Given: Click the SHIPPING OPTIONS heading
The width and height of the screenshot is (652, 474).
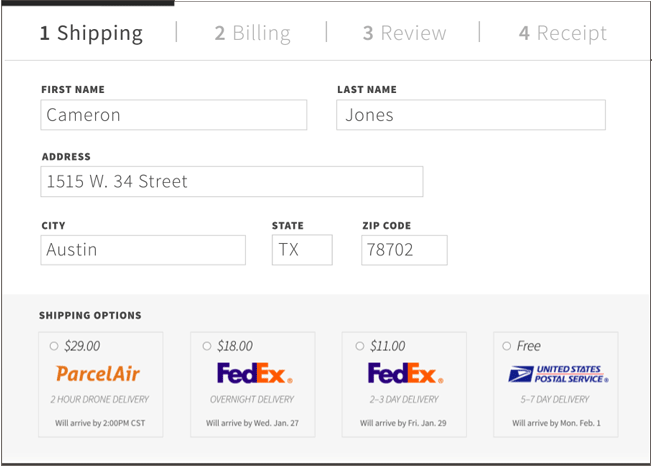Looking at the screenshot, I should tap(90, 316).
